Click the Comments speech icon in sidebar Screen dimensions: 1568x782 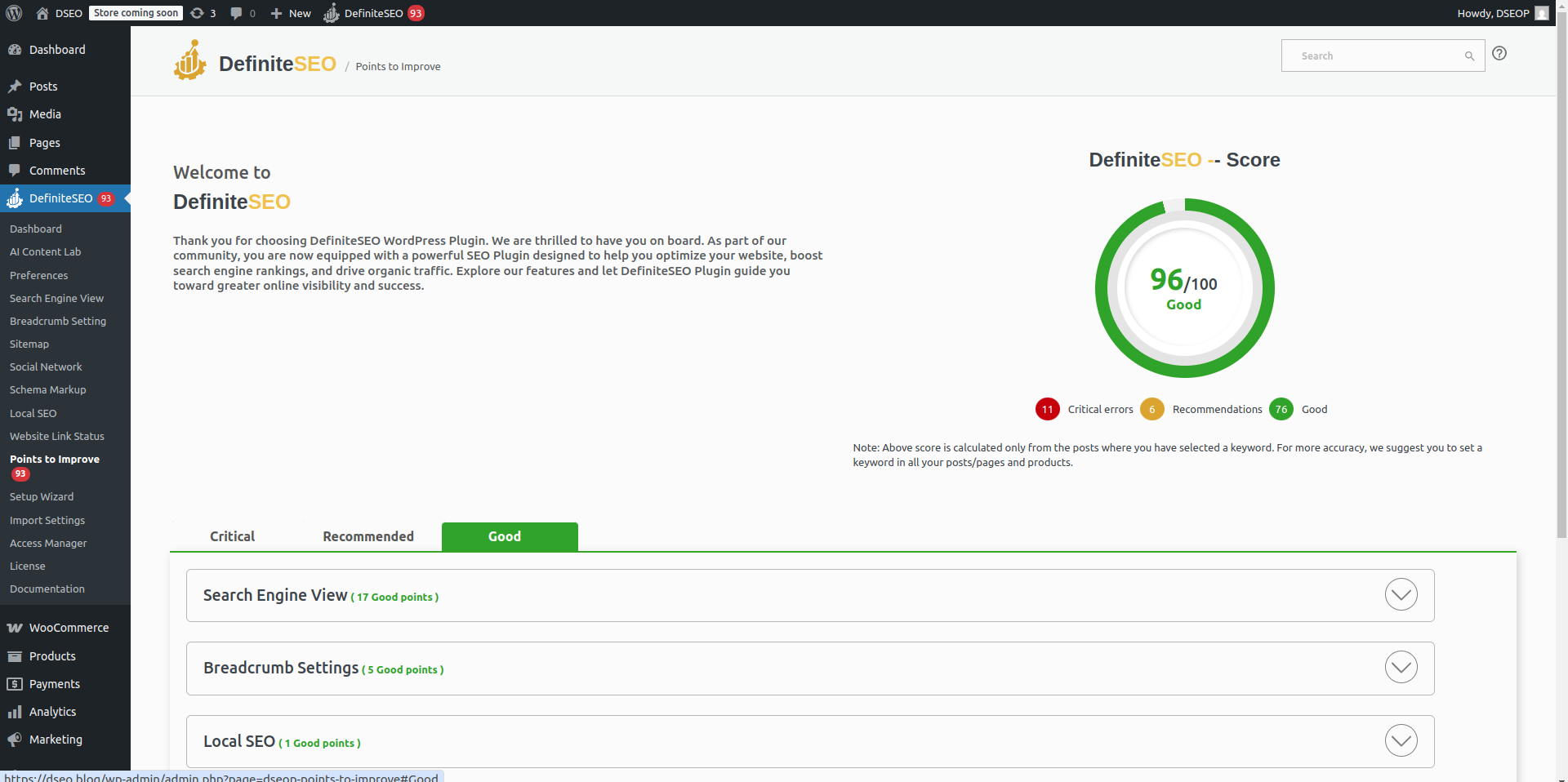point(15,171)
